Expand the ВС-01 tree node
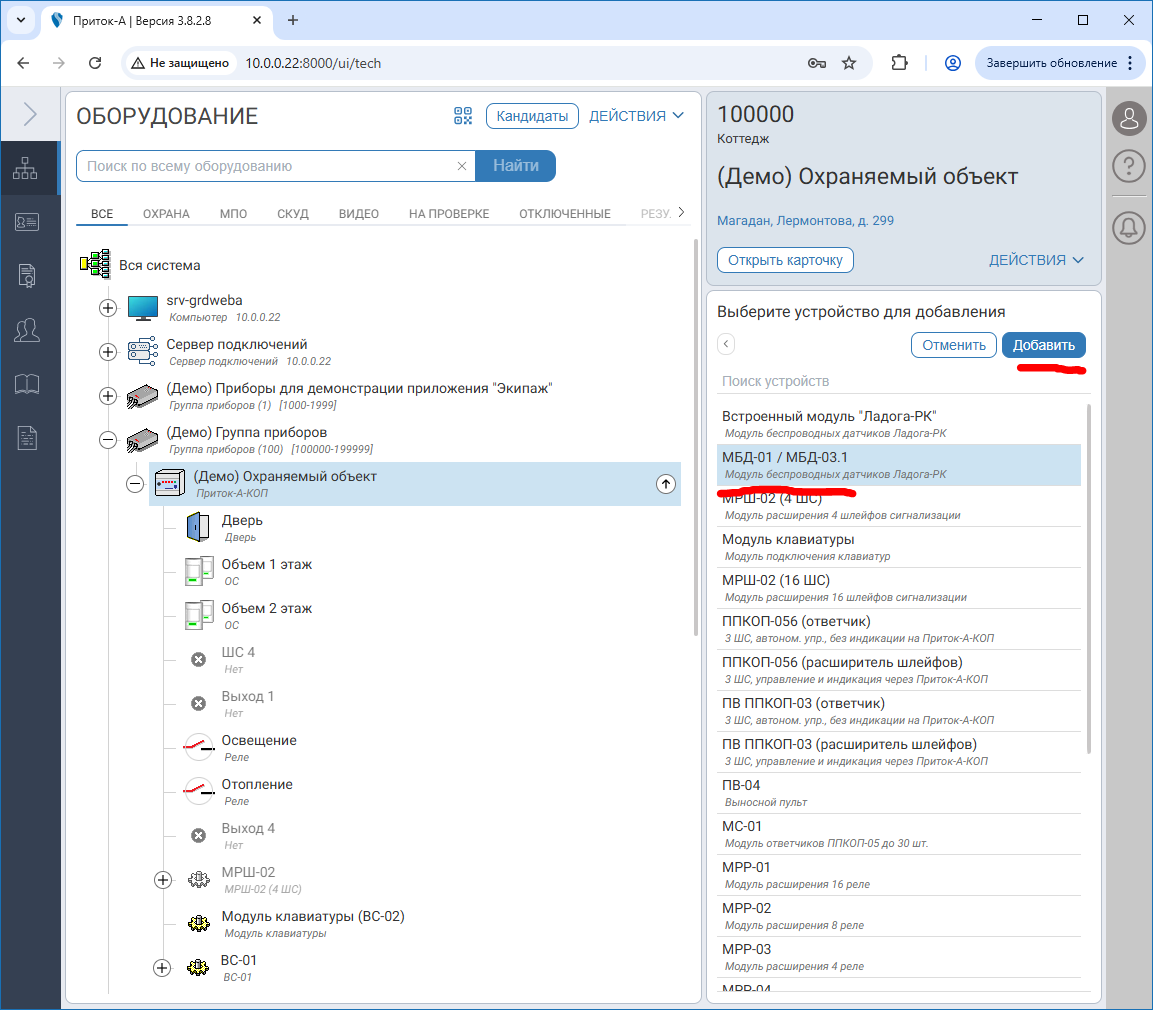The height and width of the screenshot is (1010, 1153). click(163, 968)
